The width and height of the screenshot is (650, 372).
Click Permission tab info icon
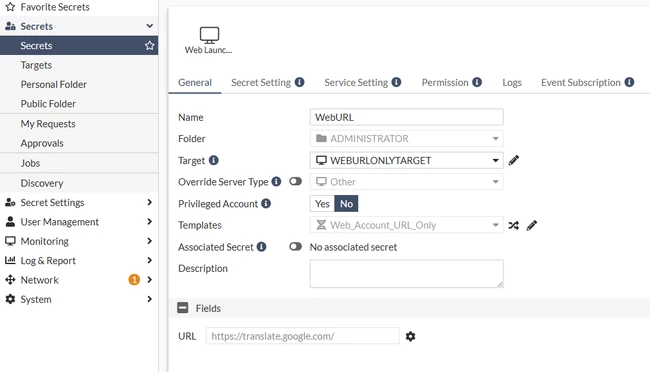click(477, 82)
